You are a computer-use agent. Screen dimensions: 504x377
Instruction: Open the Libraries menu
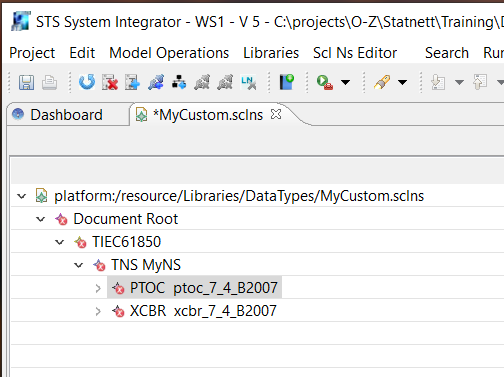point(271,53)
